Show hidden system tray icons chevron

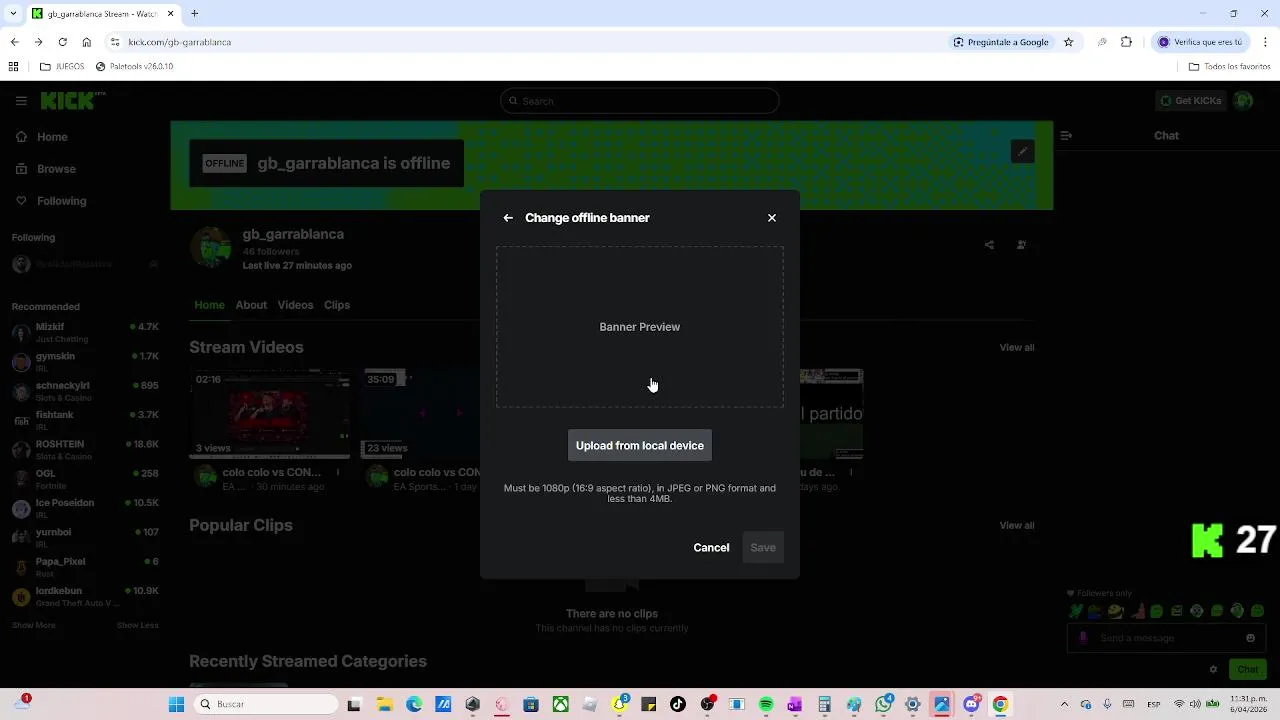coord(1064,704)
